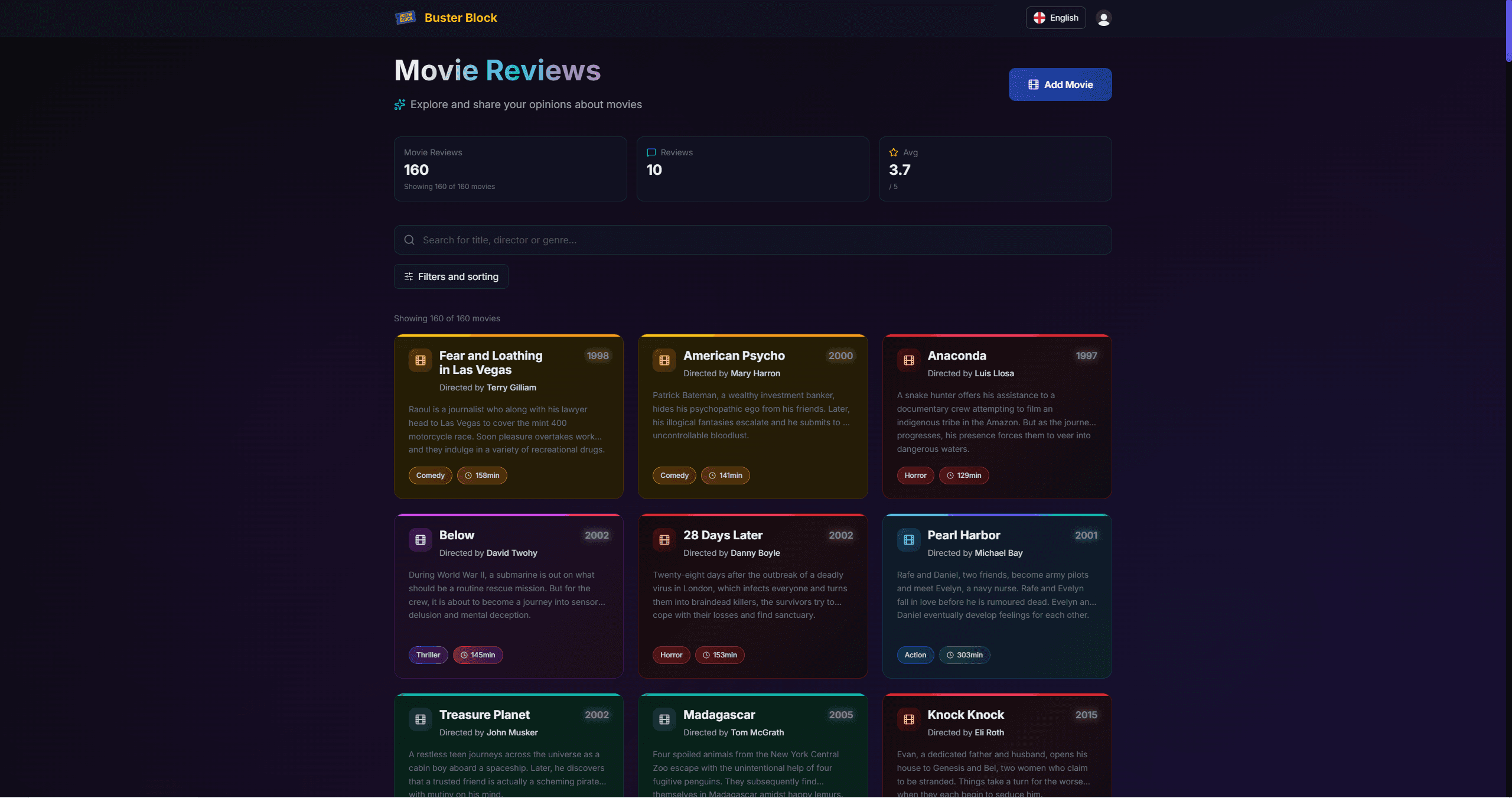Click the sparkle icon beside the subtitle
1512x798 pixels.
click(400, 105)
